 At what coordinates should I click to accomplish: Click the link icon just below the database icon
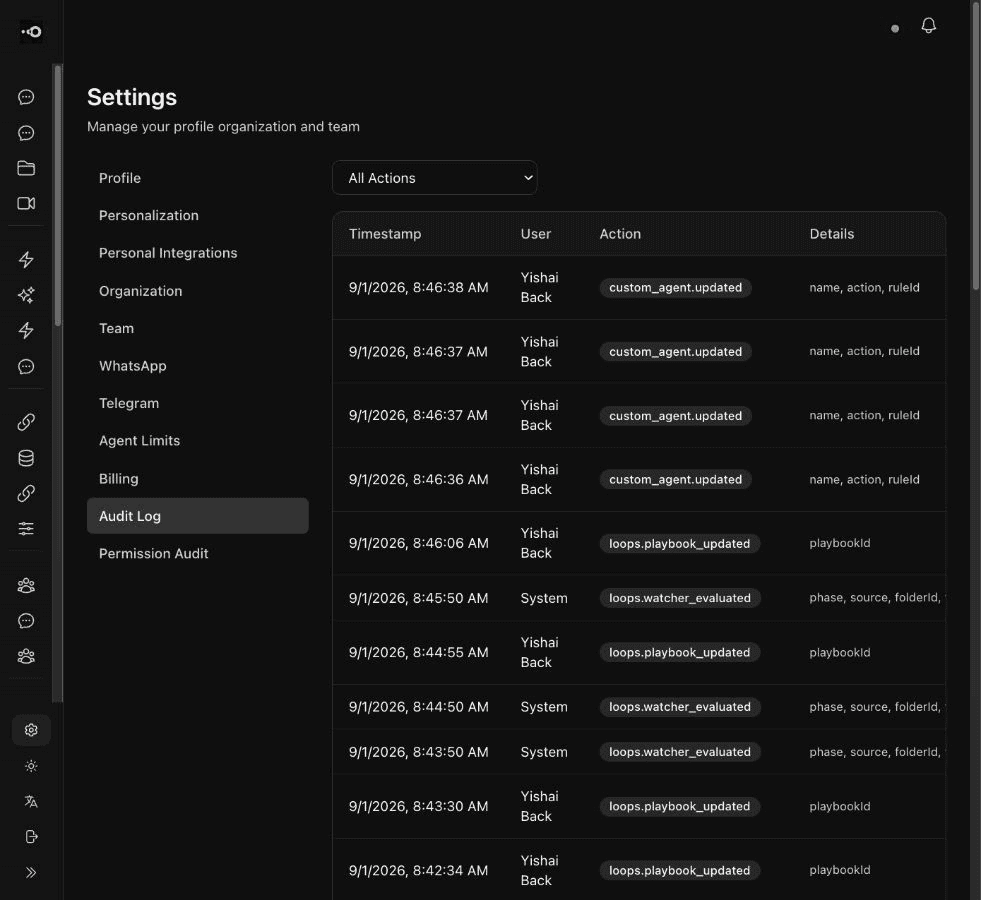click(x=26, y=494)
